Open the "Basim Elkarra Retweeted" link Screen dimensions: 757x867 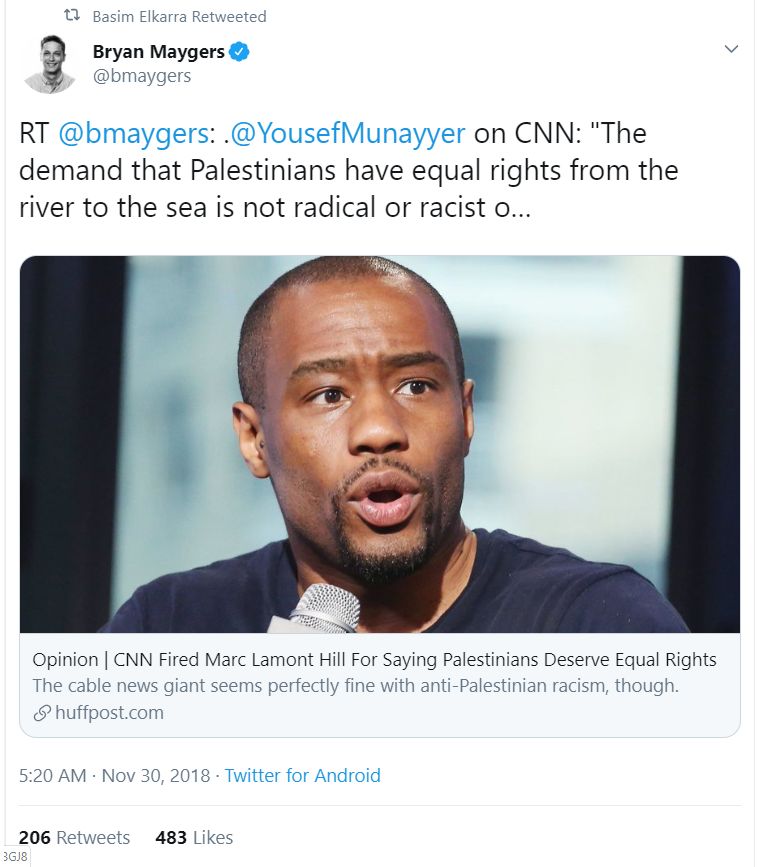[x=179, y=17]
